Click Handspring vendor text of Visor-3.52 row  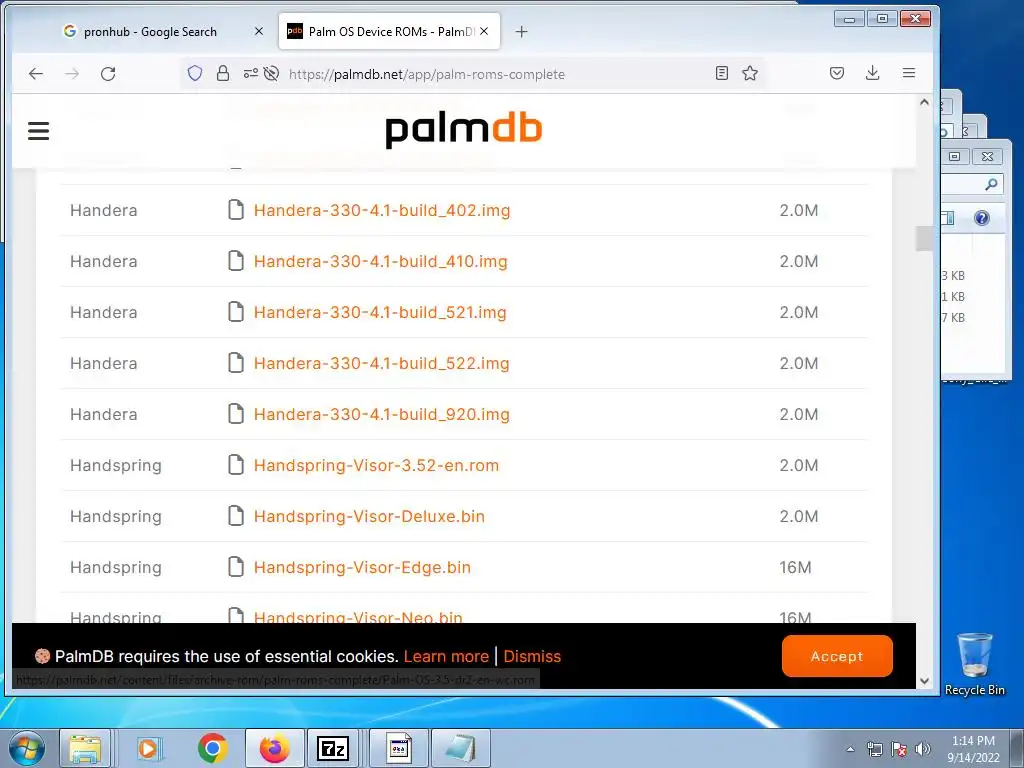point(116,466)
